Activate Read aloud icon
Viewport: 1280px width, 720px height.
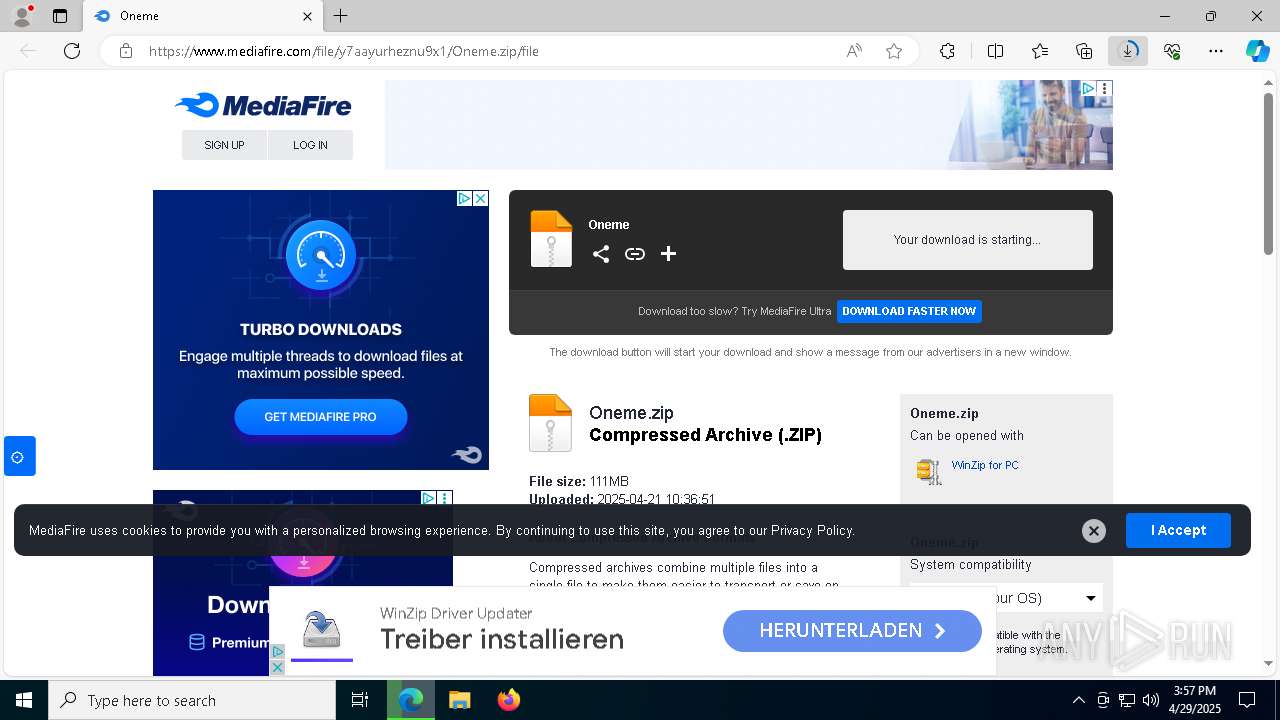854,51
